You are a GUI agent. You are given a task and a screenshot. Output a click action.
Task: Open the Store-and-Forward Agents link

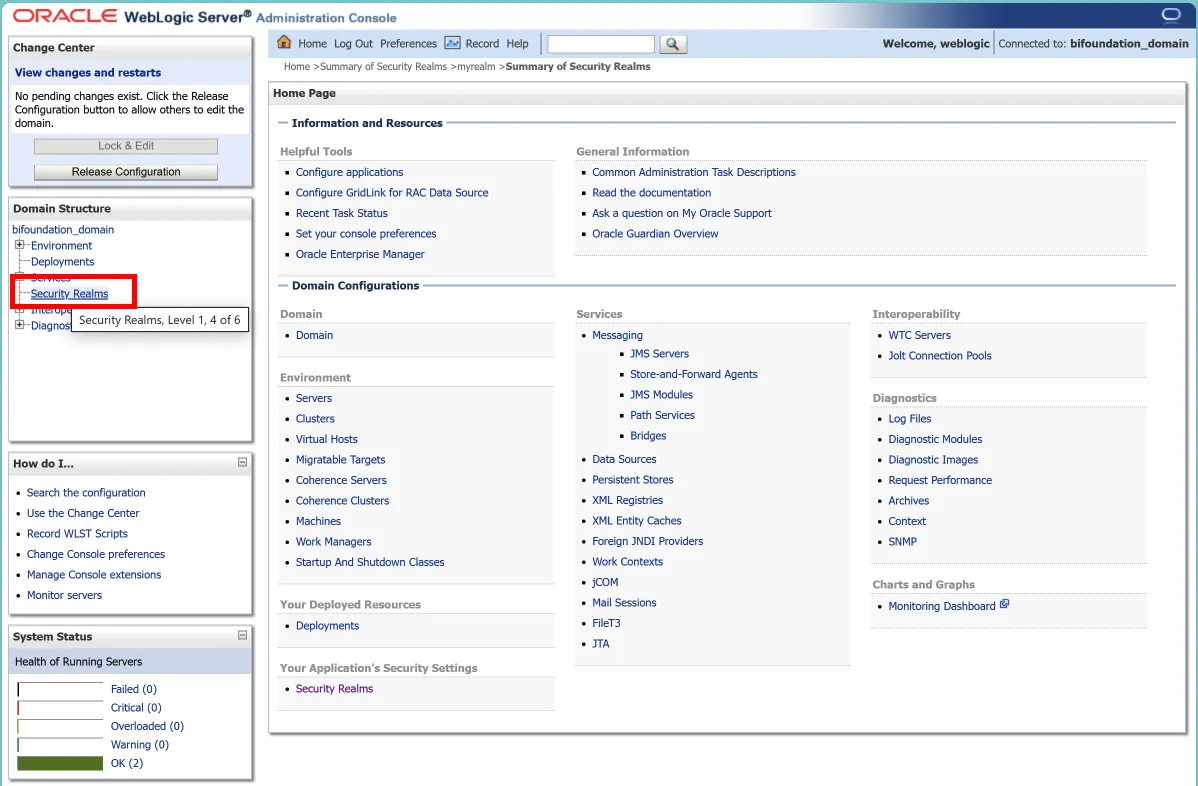(x=694, y=374)
